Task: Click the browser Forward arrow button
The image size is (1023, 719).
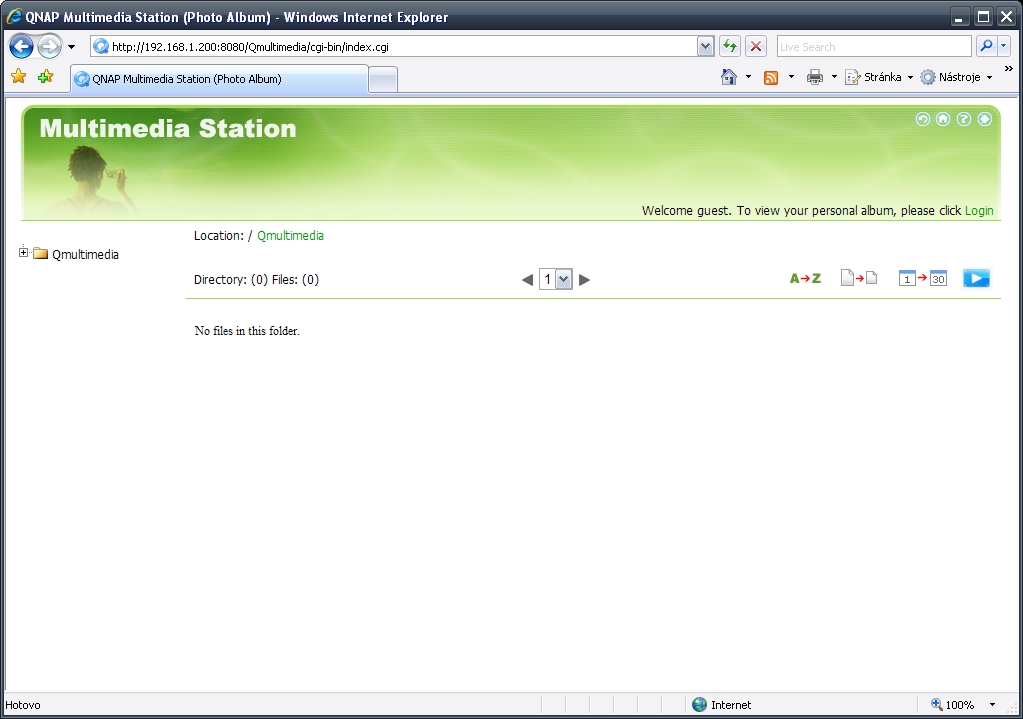Action: pos(49,47)
